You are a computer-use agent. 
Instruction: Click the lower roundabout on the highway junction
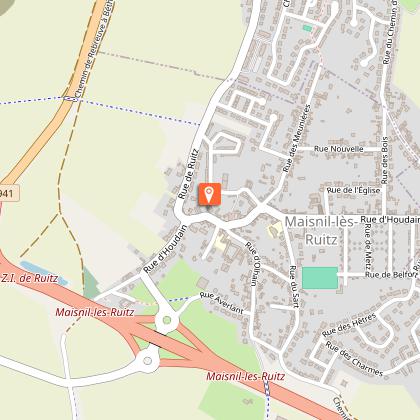148,361
